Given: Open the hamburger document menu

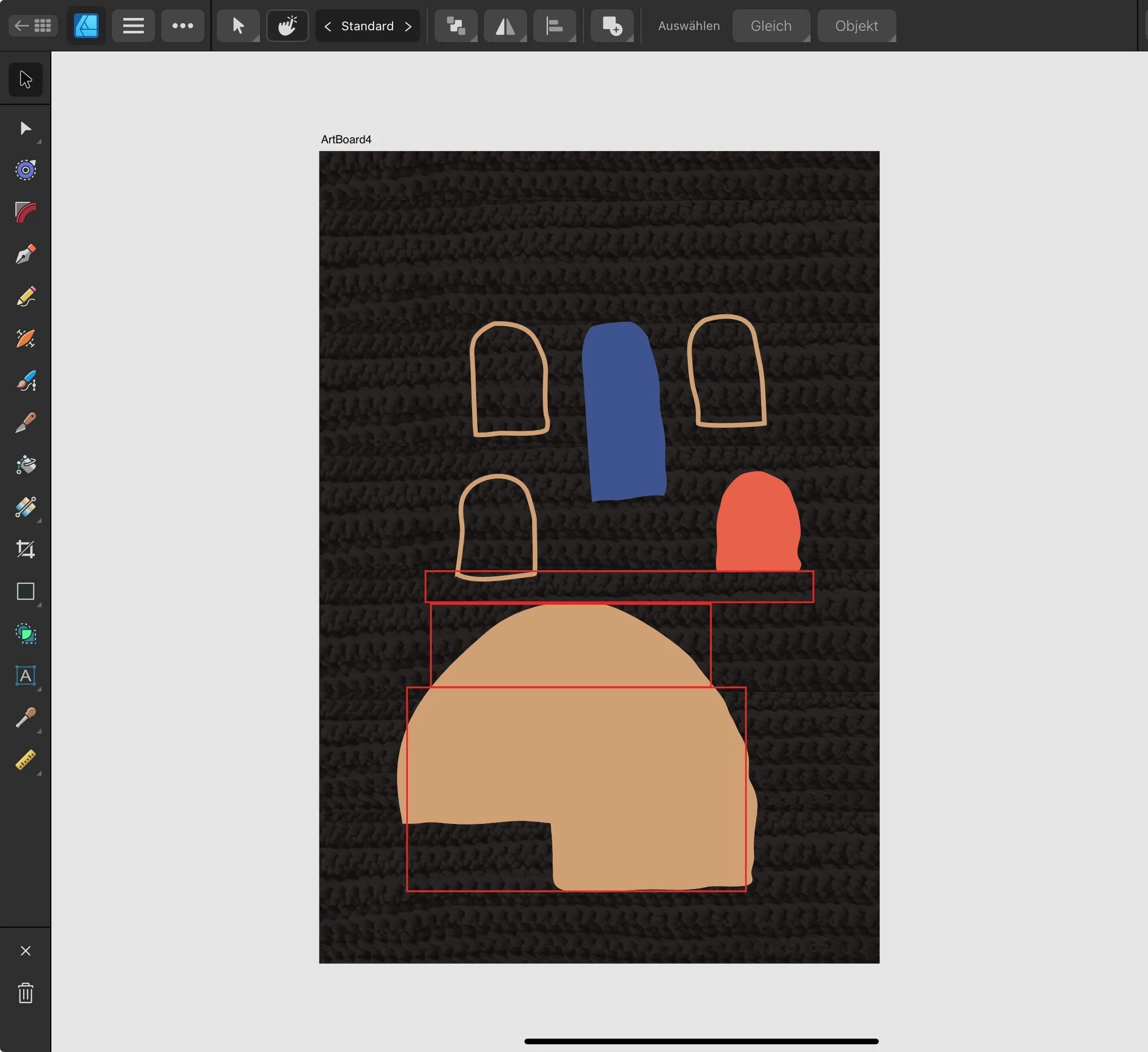Looking at the screenshot, I should pos(133,26).
